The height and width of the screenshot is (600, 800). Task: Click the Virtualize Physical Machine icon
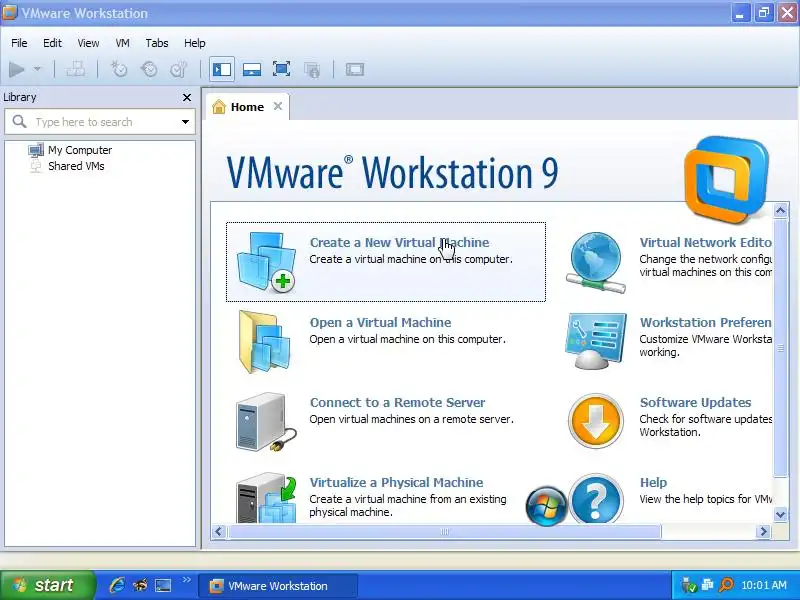point(266,498)
